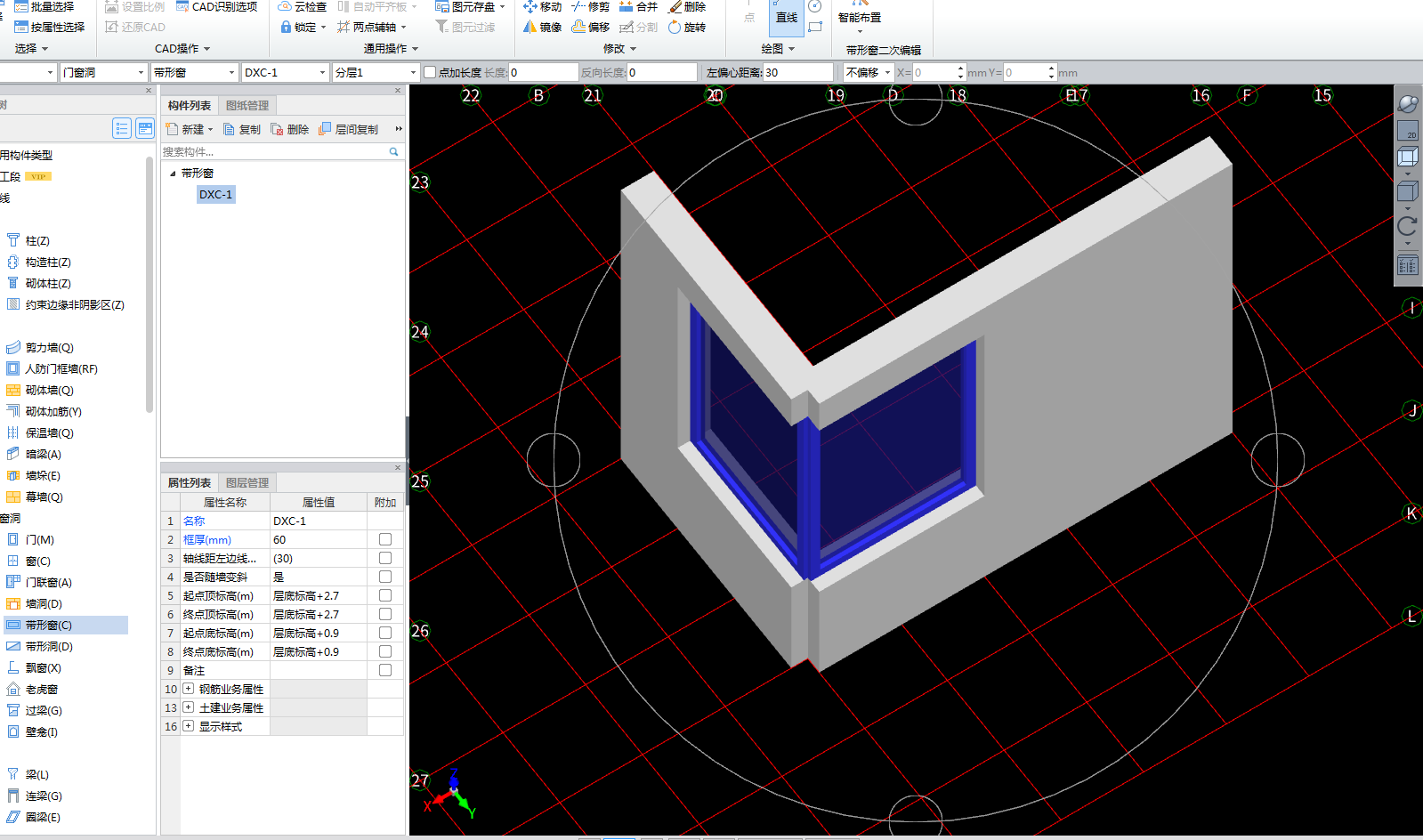Select 圈梁(E) ring beam component
1423x840 pixels.
pyautogui.click(x=43, y=817)
